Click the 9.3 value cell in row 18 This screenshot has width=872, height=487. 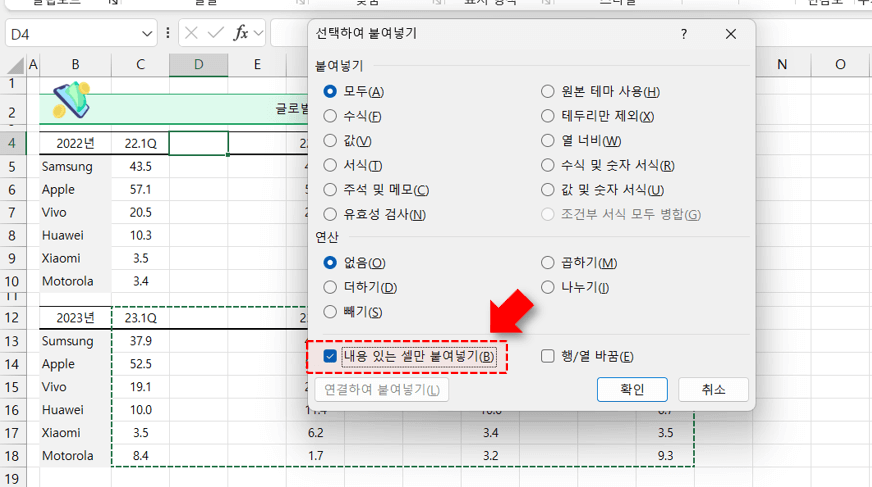coord(665,456)
